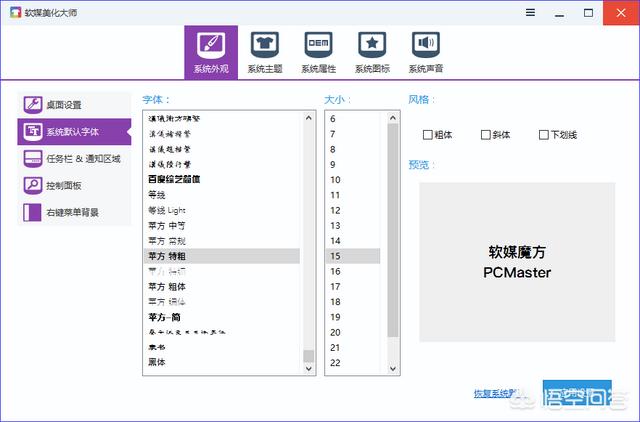The width and height of the screenshot is (640, 422).
Task: Pick the 等线 Light font
Action: pyautogui.click(x=167, y=211)
